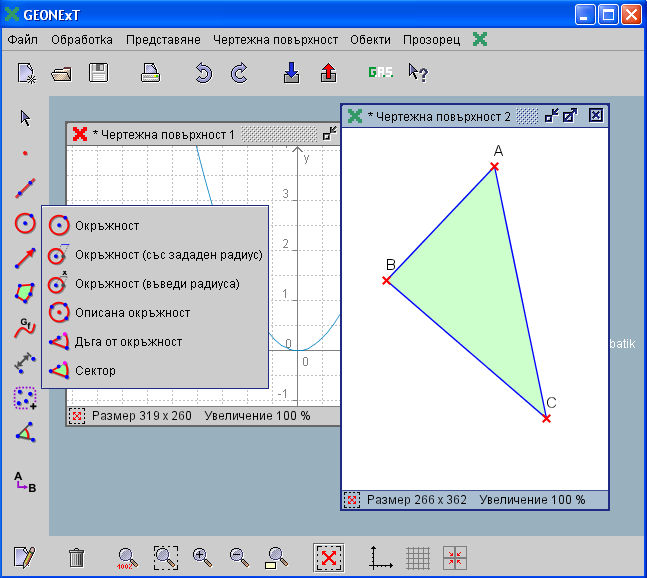Click the green X menu bar icon
Screen dimensions: 647x578
pyautogui.click(x=480, y=39)
